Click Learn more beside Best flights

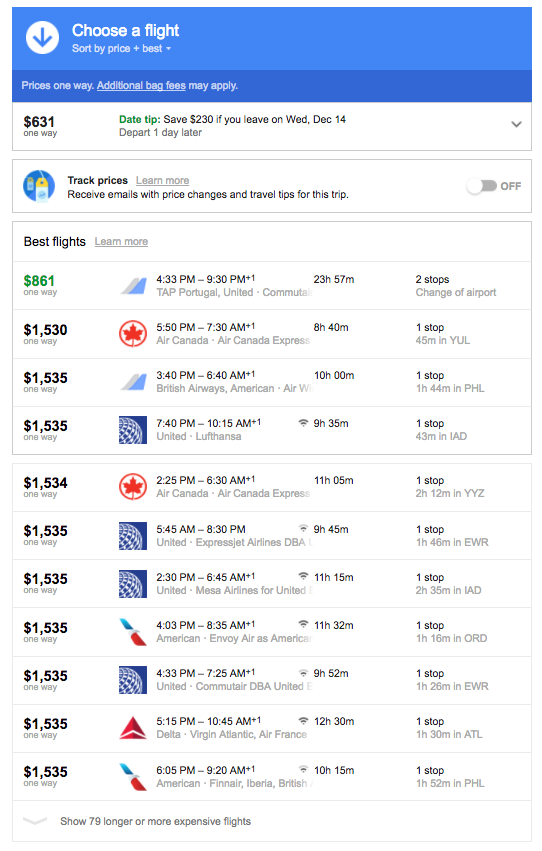(x=122, y=242)
